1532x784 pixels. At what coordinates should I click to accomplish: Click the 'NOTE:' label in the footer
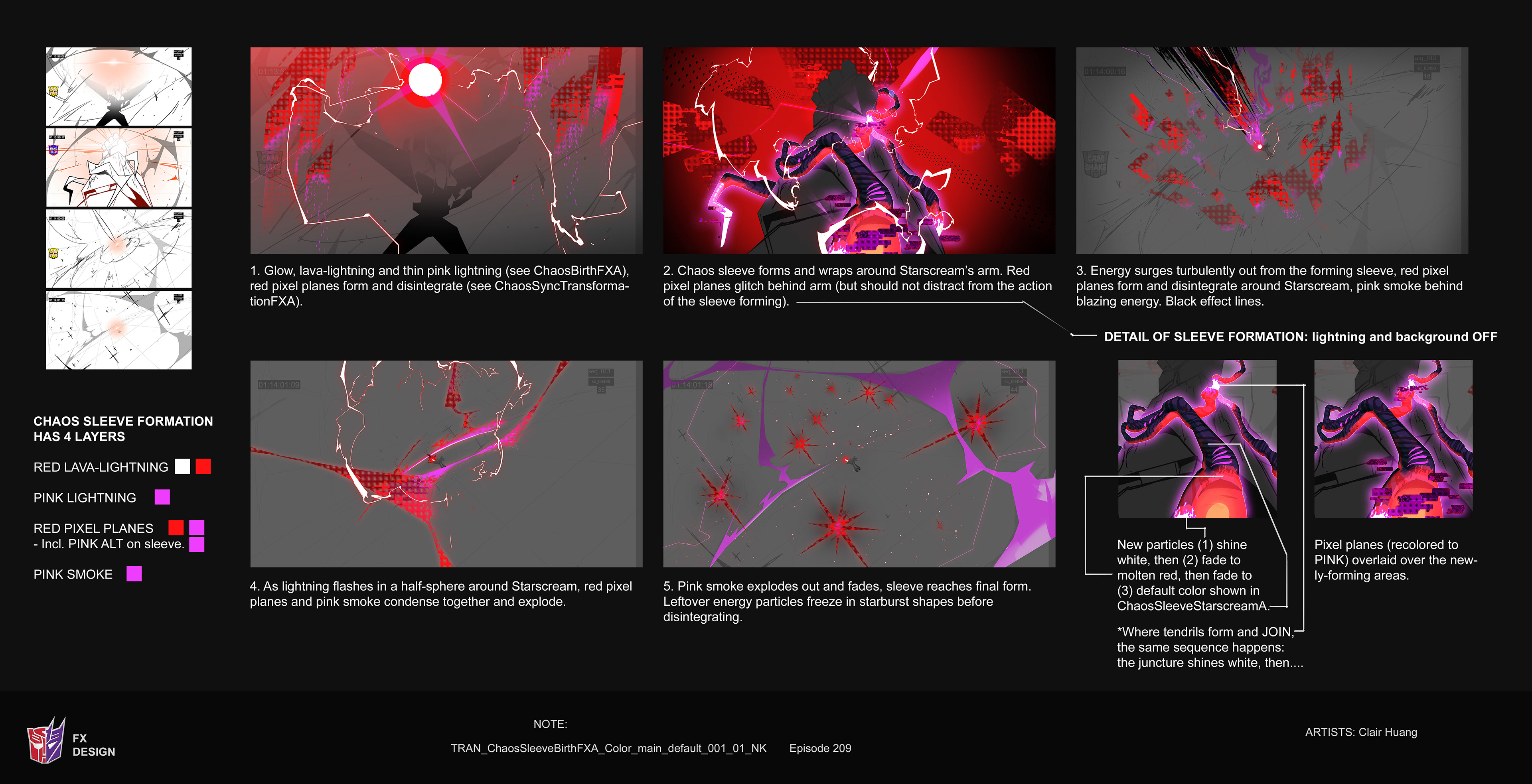pyautogui.click(x=550, y=724)
